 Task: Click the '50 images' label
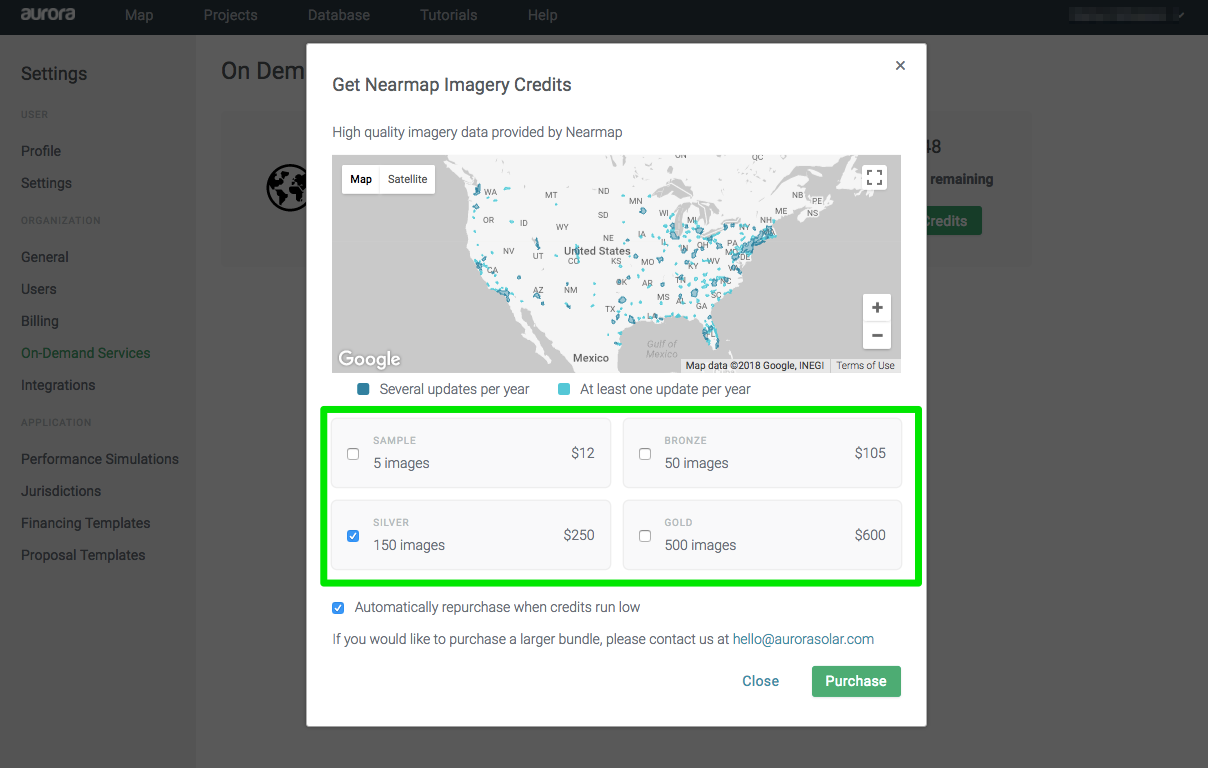(696, 463)
